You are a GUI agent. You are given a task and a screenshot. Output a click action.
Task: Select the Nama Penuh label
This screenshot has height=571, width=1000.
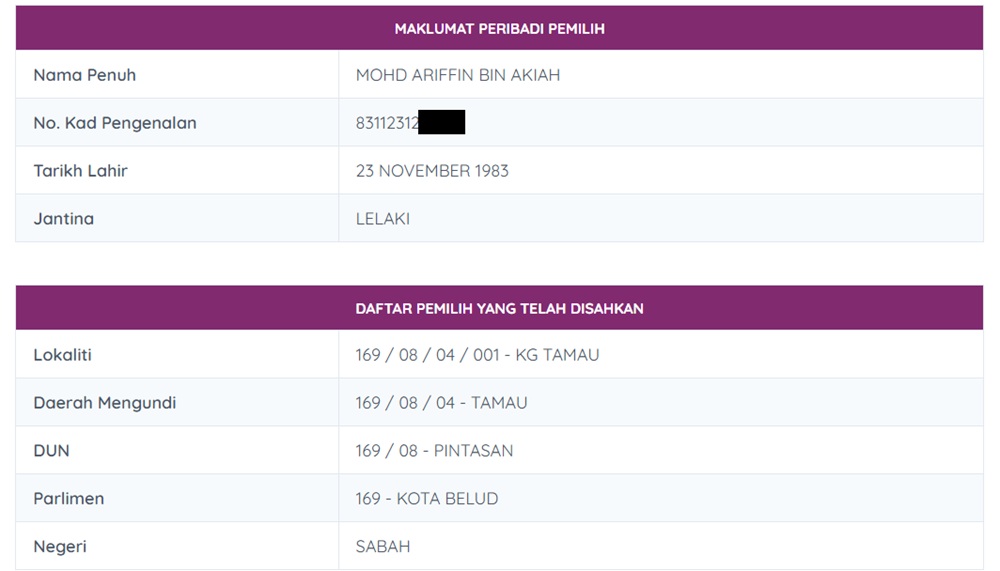pyautogui.click(x=84, y=75)
